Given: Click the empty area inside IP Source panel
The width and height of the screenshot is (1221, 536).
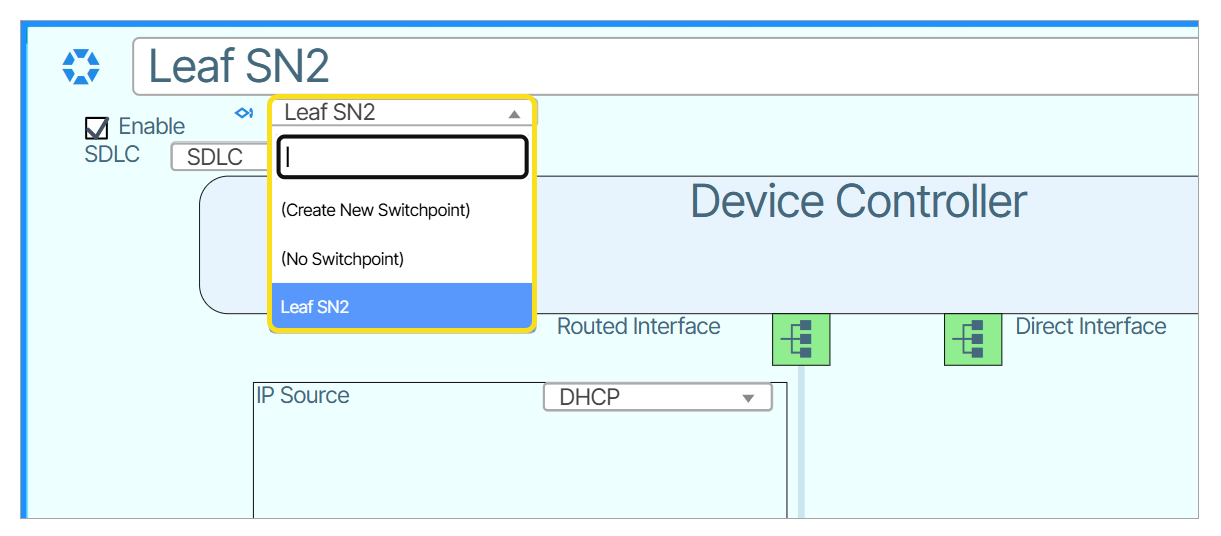Looking at the screenshot, I should (x=520, y=465).
